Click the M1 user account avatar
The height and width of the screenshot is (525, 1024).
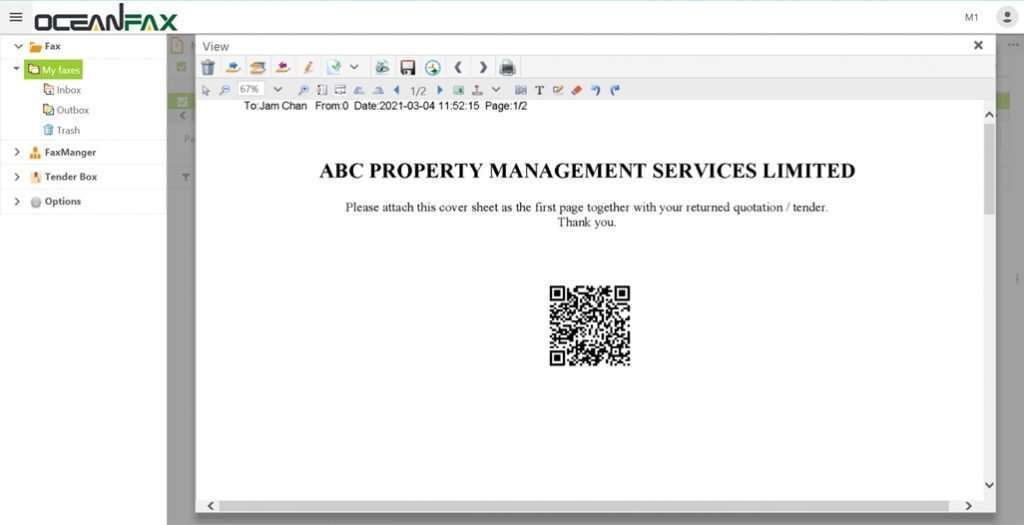click(1006, 17)
